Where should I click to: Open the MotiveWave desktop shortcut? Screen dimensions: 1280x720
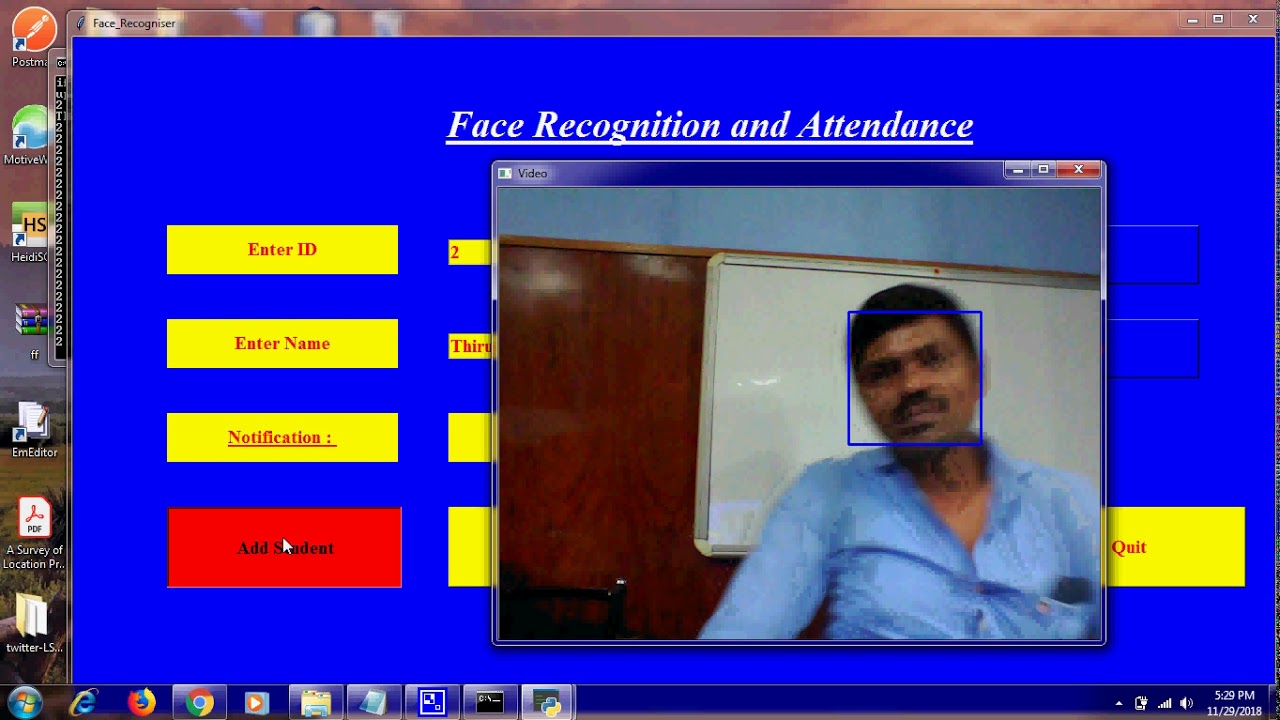[30, 136]
